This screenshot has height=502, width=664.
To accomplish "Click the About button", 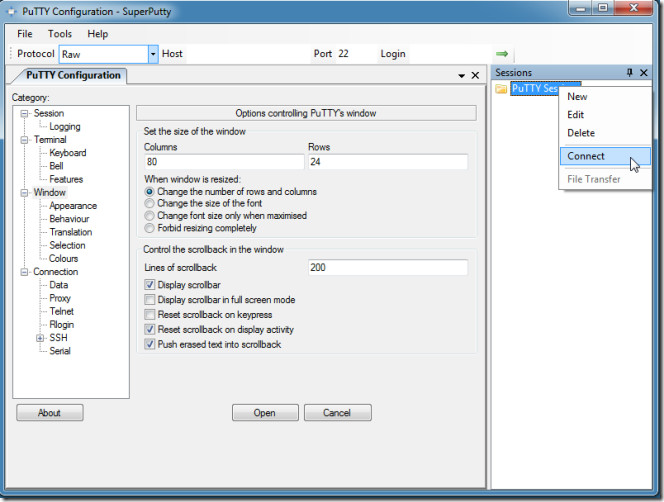I will 50,413.
